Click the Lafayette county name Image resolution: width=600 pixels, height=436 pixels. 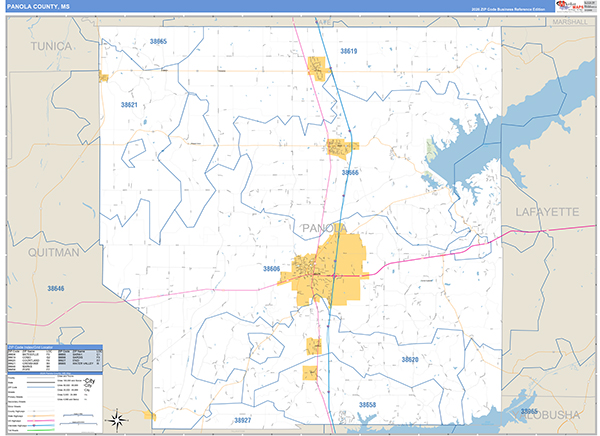547,212
